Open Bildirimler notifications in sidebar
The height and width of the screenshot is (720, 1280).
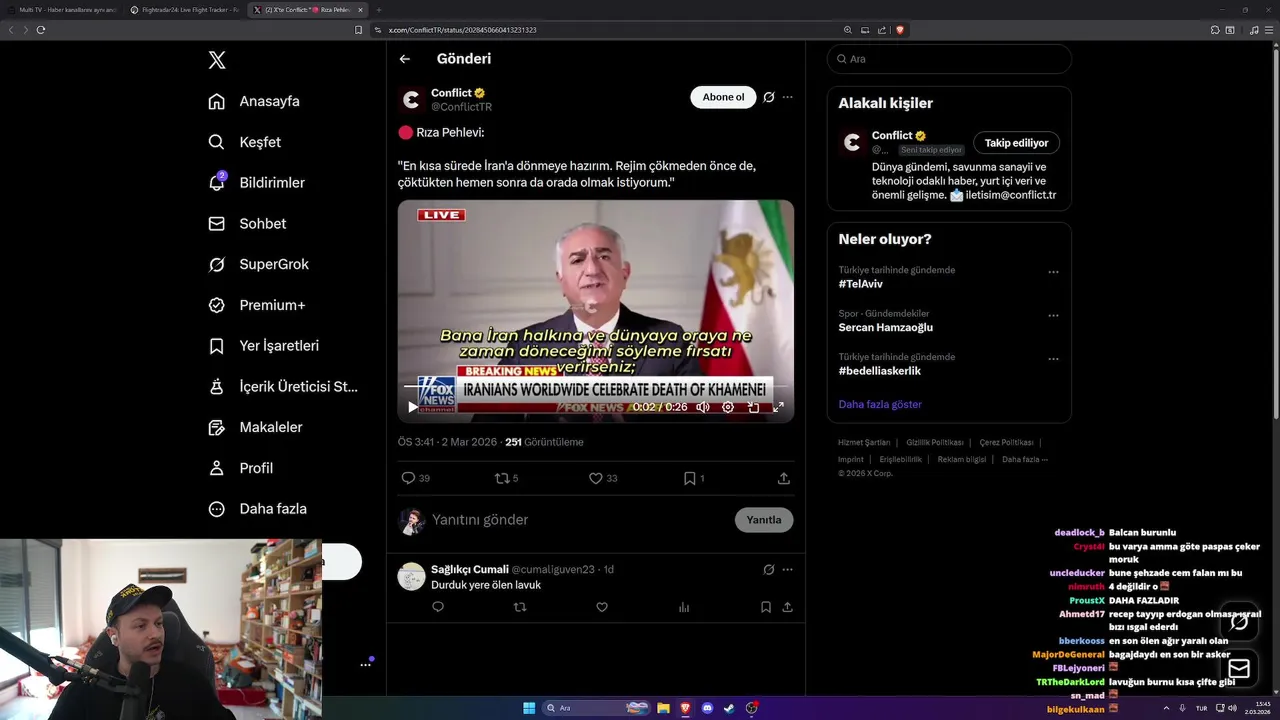click(257, 183)
